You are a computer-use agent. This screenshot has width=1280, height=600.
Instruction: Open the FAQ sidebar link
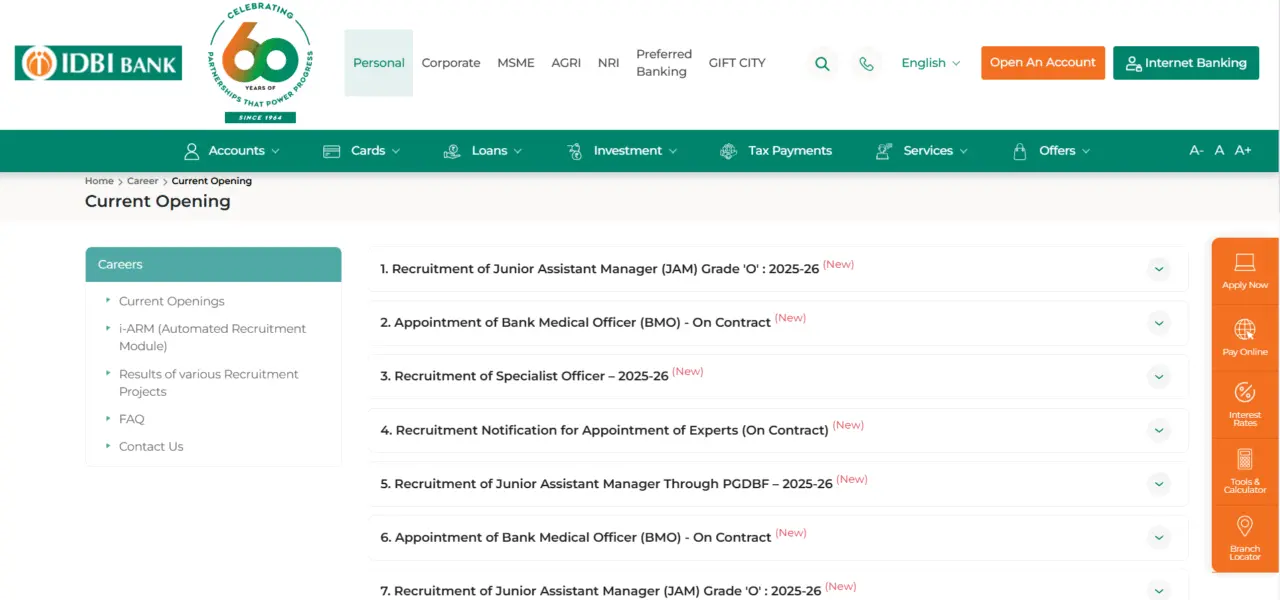point(132,419)
